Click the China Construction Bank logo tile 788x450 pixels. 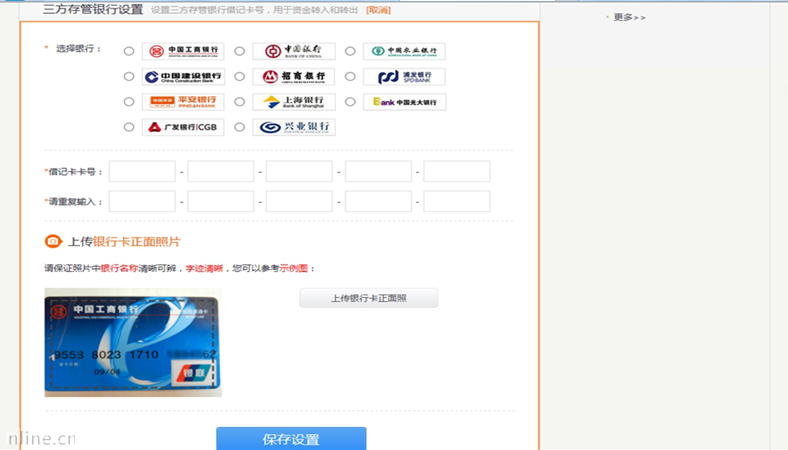click(x=183, y=76)
